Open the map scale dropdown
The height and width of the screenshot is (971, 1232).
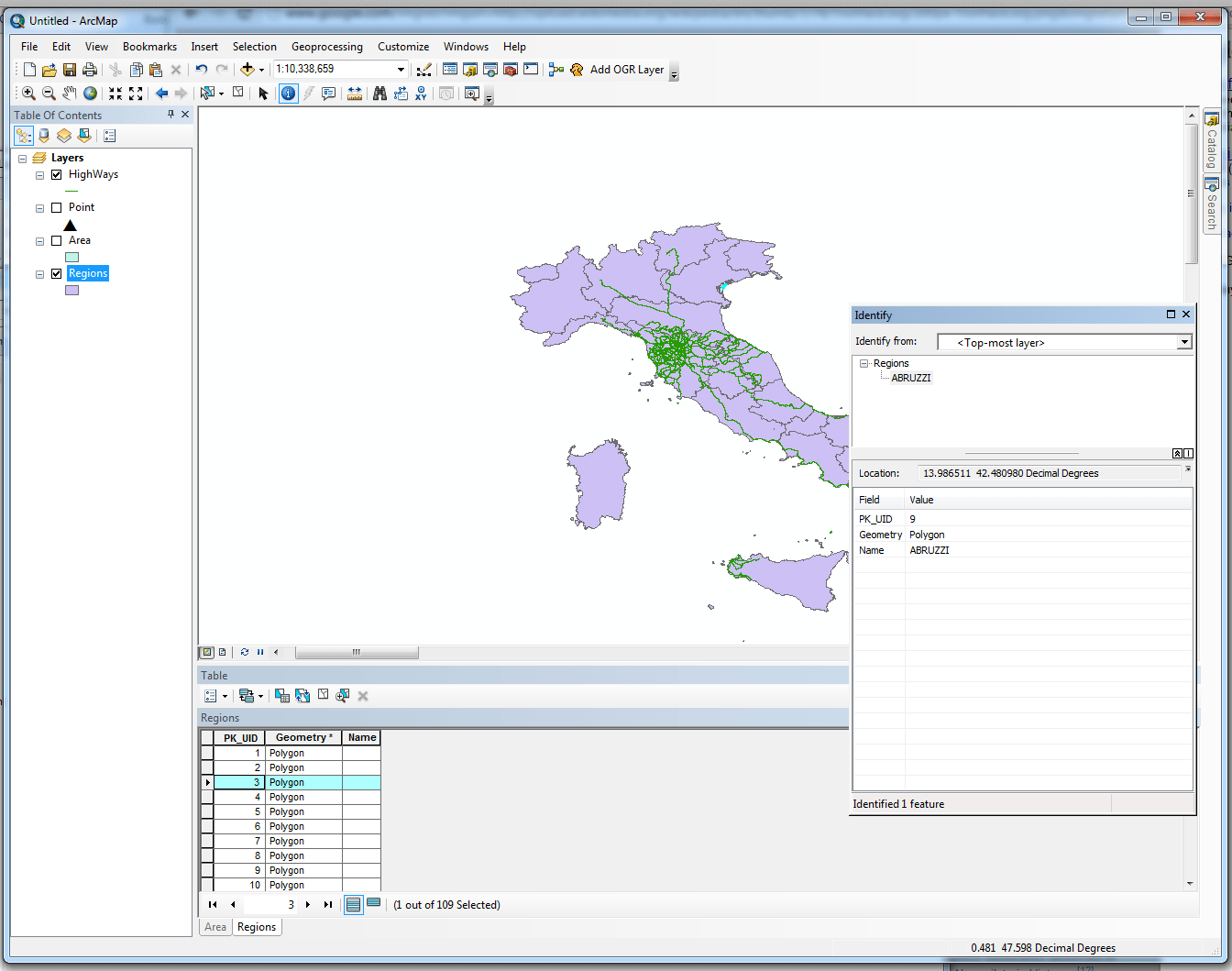click(401, 70)
